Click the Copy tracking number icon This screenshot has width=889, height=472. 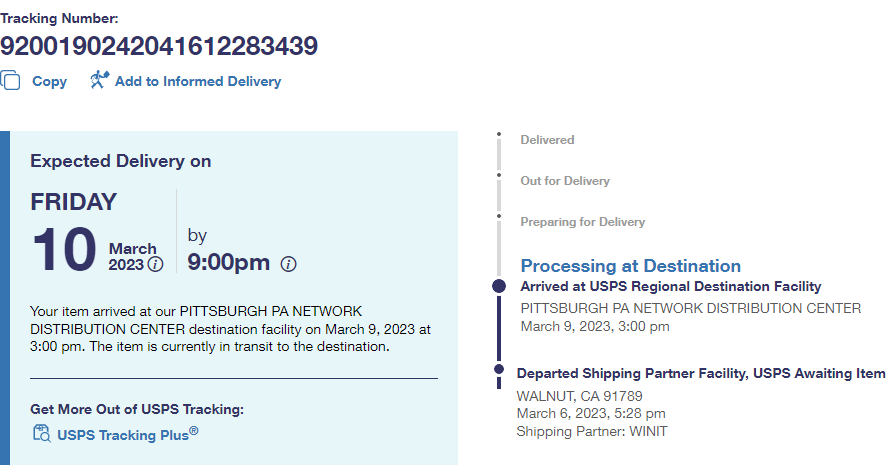[10, 81]
